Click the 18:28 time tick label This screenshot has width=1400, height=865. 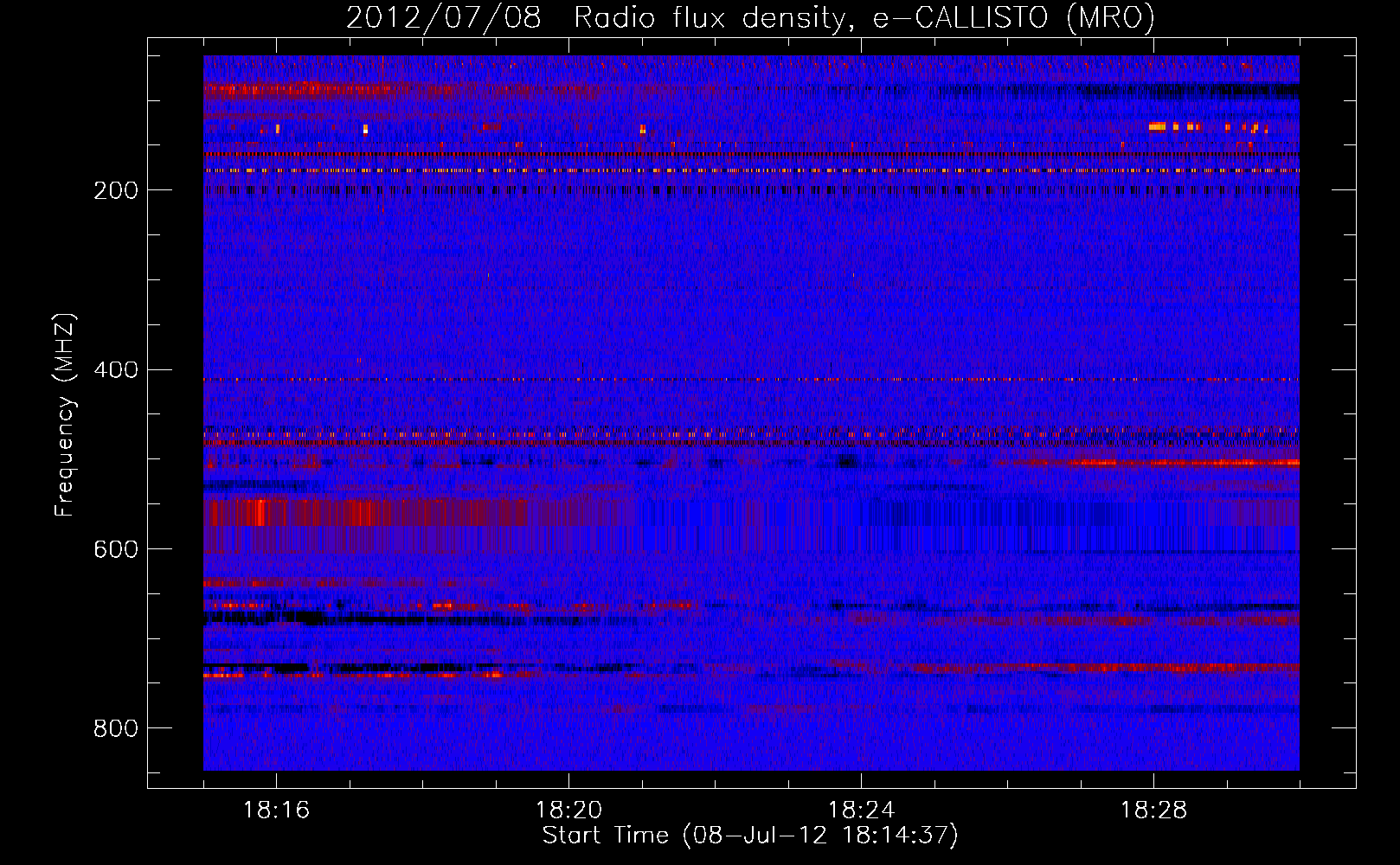pos(1153,811)
